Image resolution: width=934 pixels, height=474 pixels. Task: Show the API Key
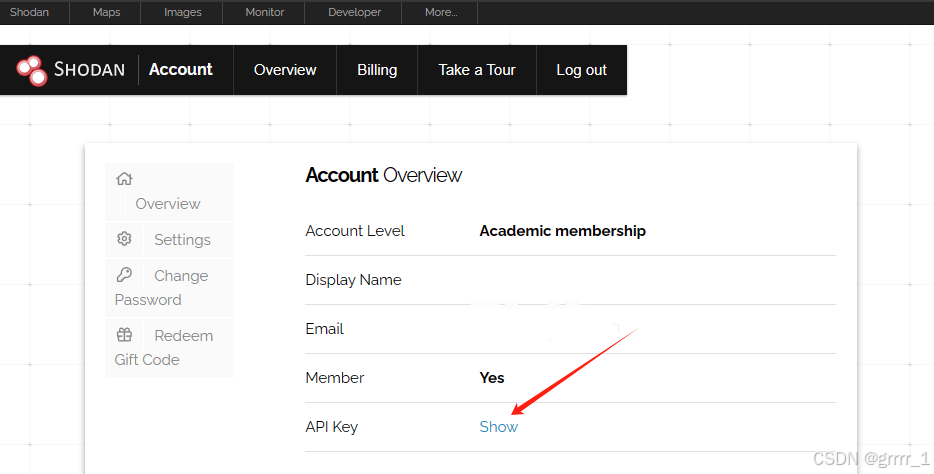[499, 427]
